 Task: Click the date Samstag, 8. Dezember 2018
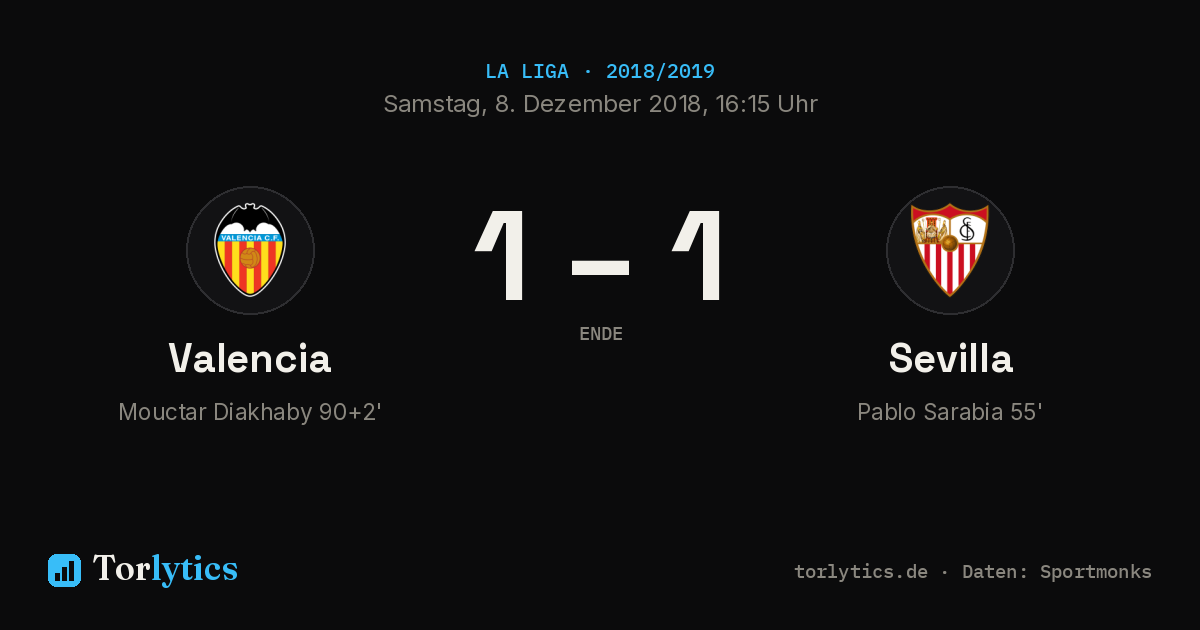542,104
